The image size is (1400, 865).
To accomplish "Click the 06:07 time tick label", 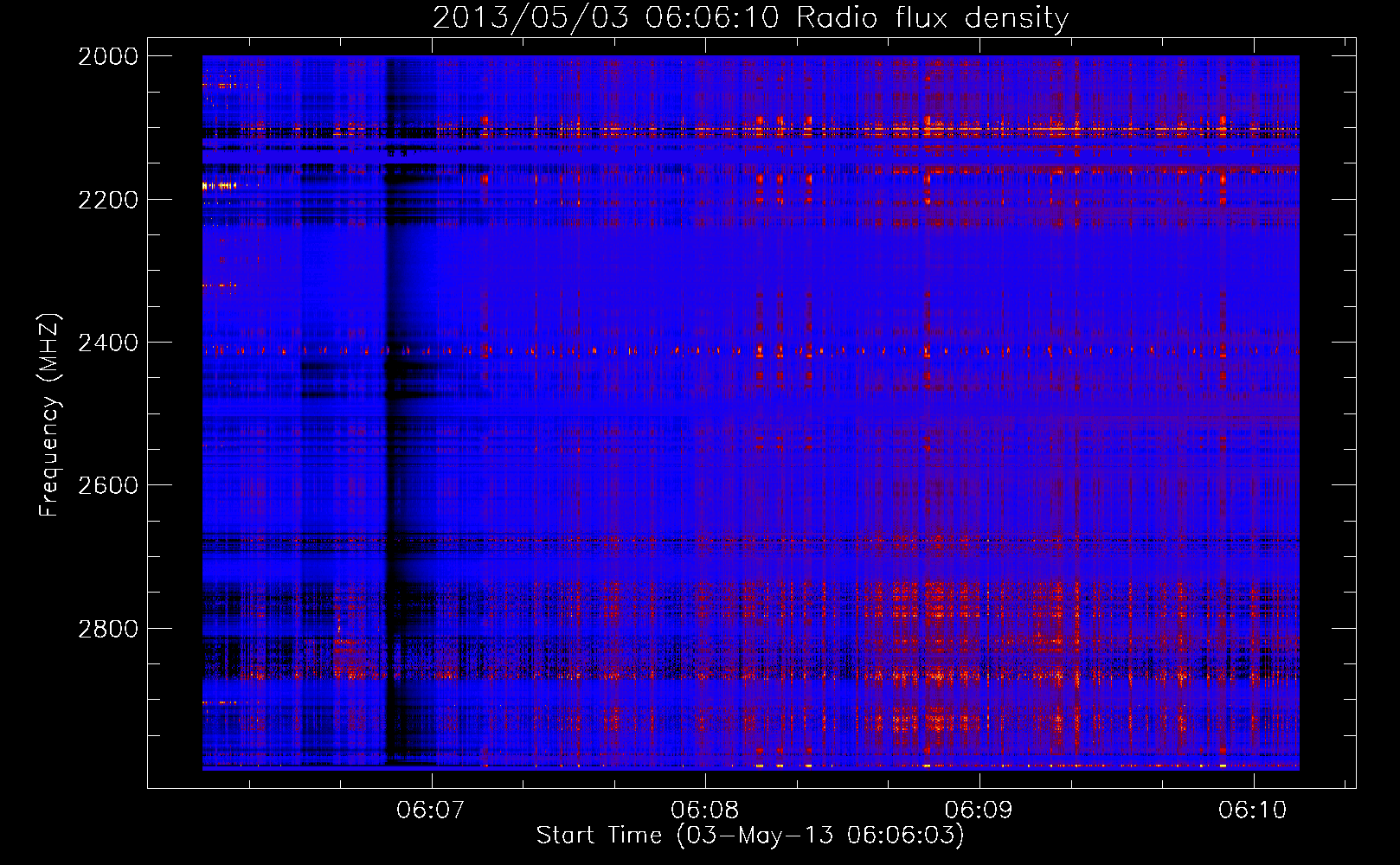I will 431,810.
